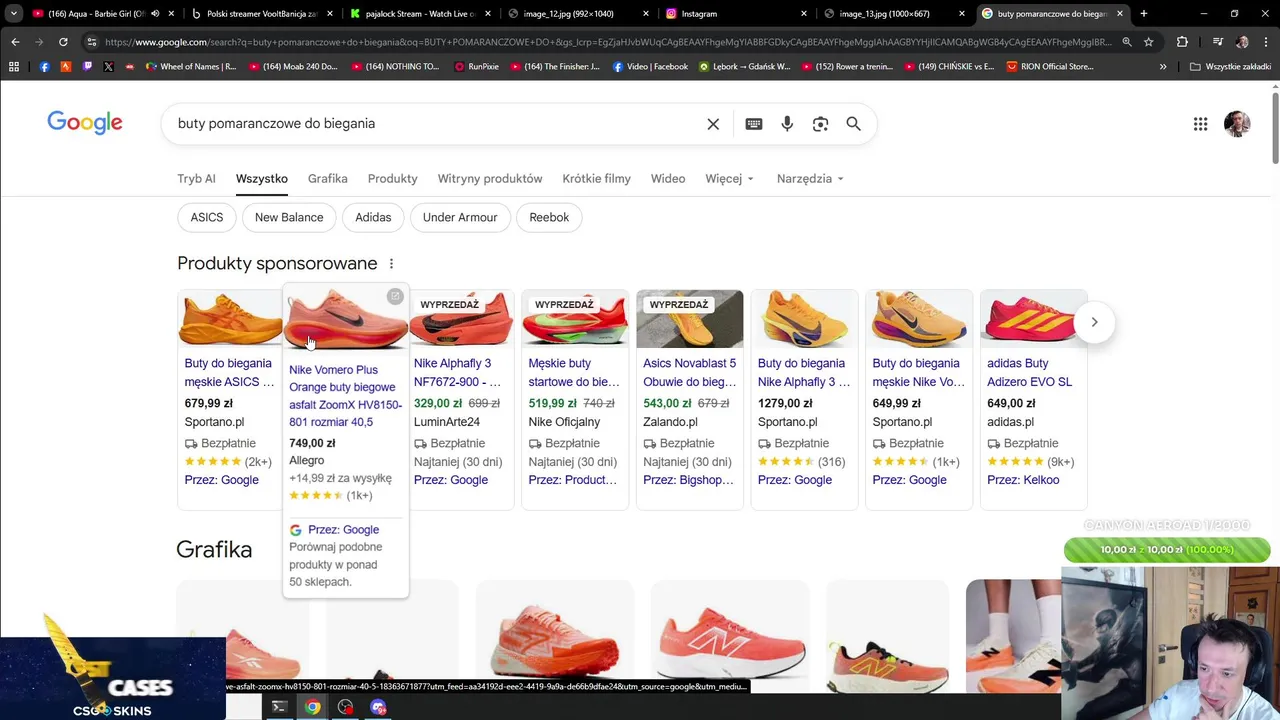Open the Nike Alphafly 1279,00 zł shoe image
This screenshot has width=1280, height=720.
804,319
